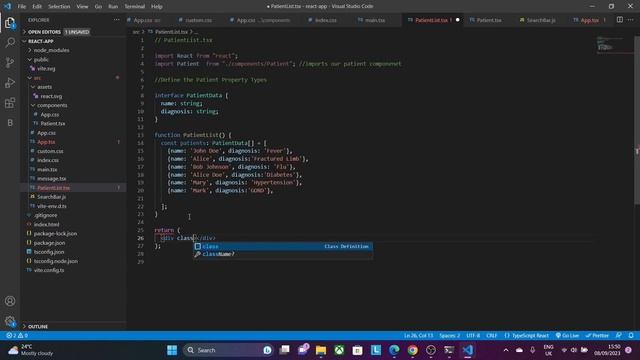Select 'class' Class Definition suggestion
This screenshot has height=360, width=640.
pyautogui.click(x=282, y=247)
